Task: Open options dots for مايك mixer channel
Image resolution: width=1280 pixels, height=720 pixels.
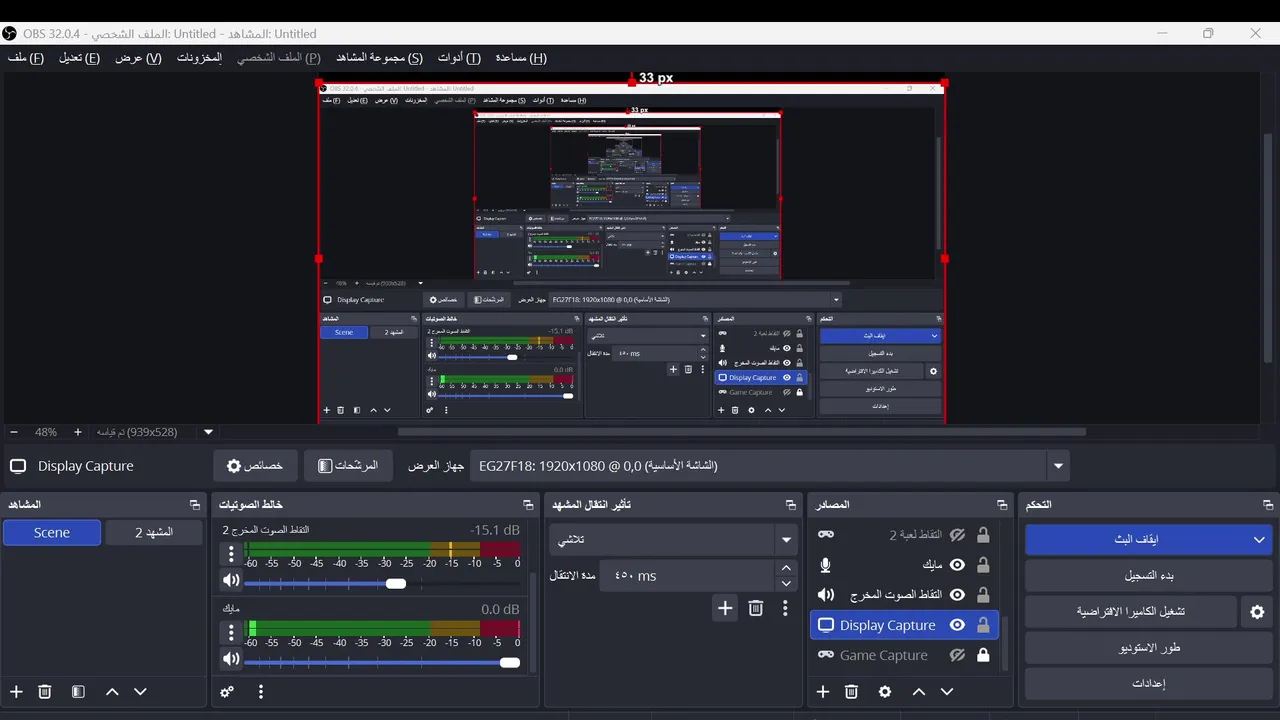Action: (231, 632)
